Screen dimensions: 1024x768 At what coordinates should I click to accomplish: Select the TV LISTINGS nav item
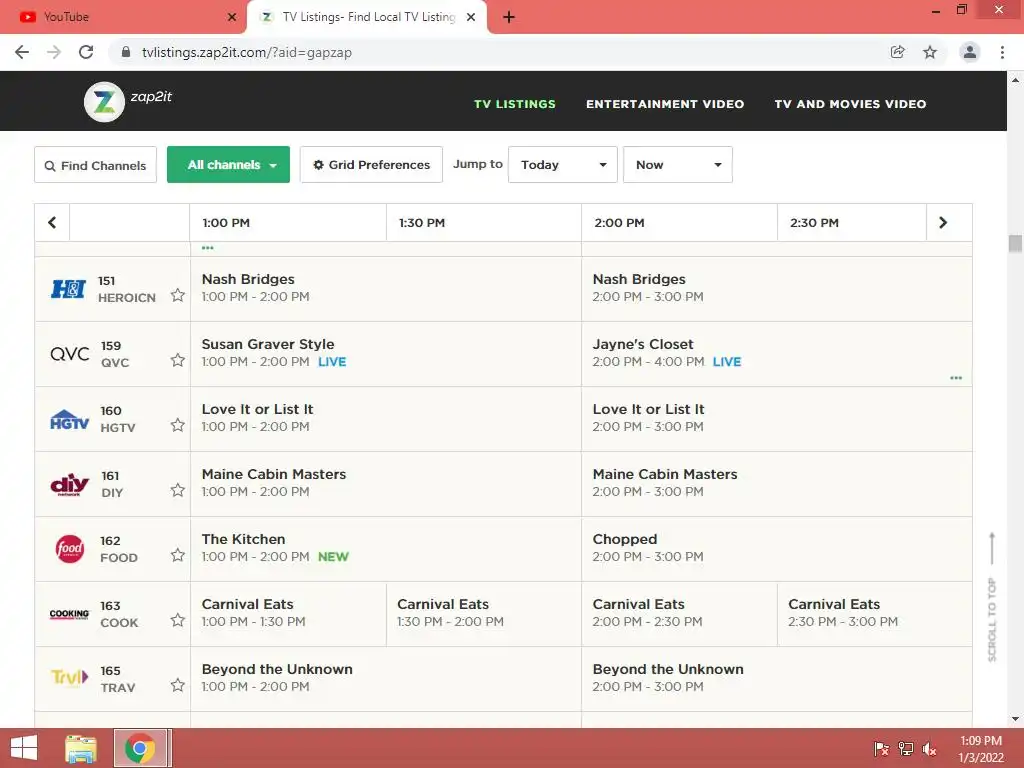coord(515,104)
